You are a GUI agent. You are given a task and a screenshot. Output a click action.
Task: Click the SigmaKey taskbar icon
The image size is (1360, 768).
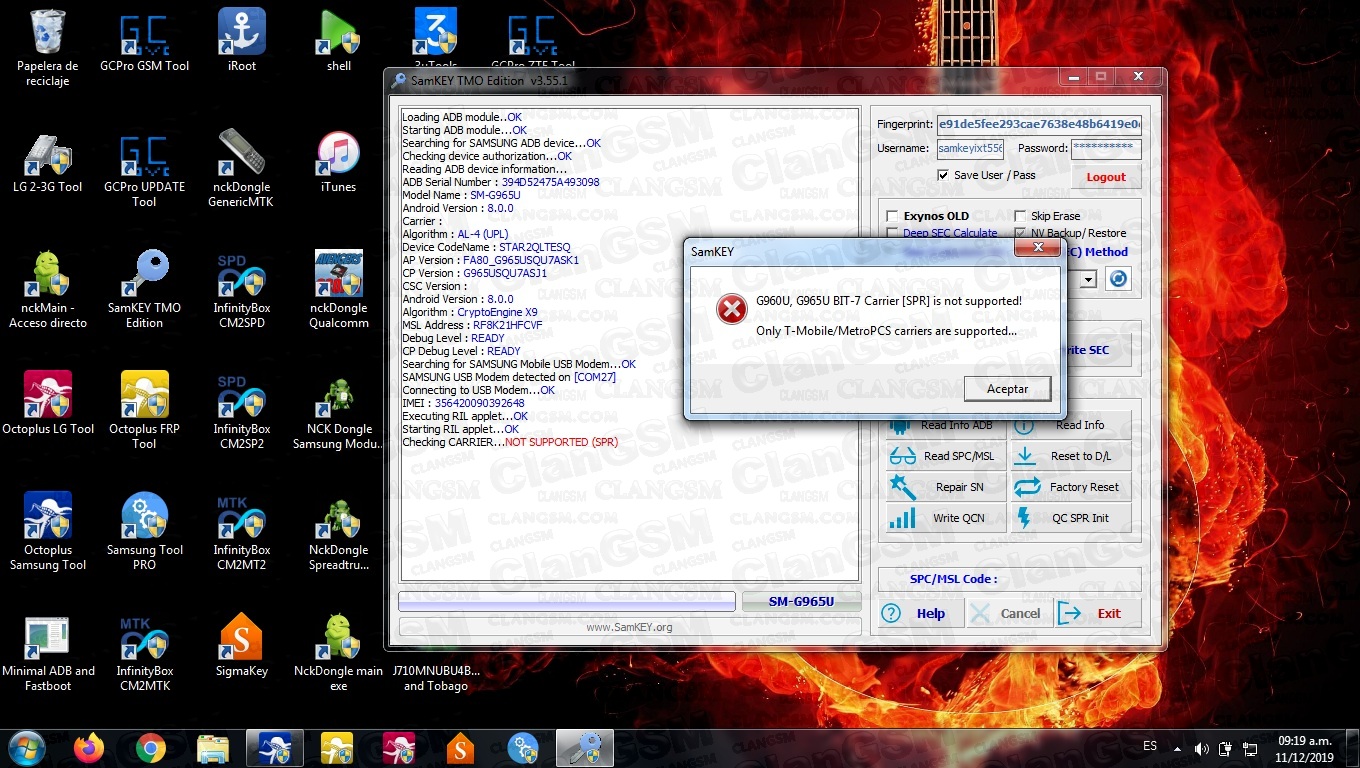click(x=460, y=747)
